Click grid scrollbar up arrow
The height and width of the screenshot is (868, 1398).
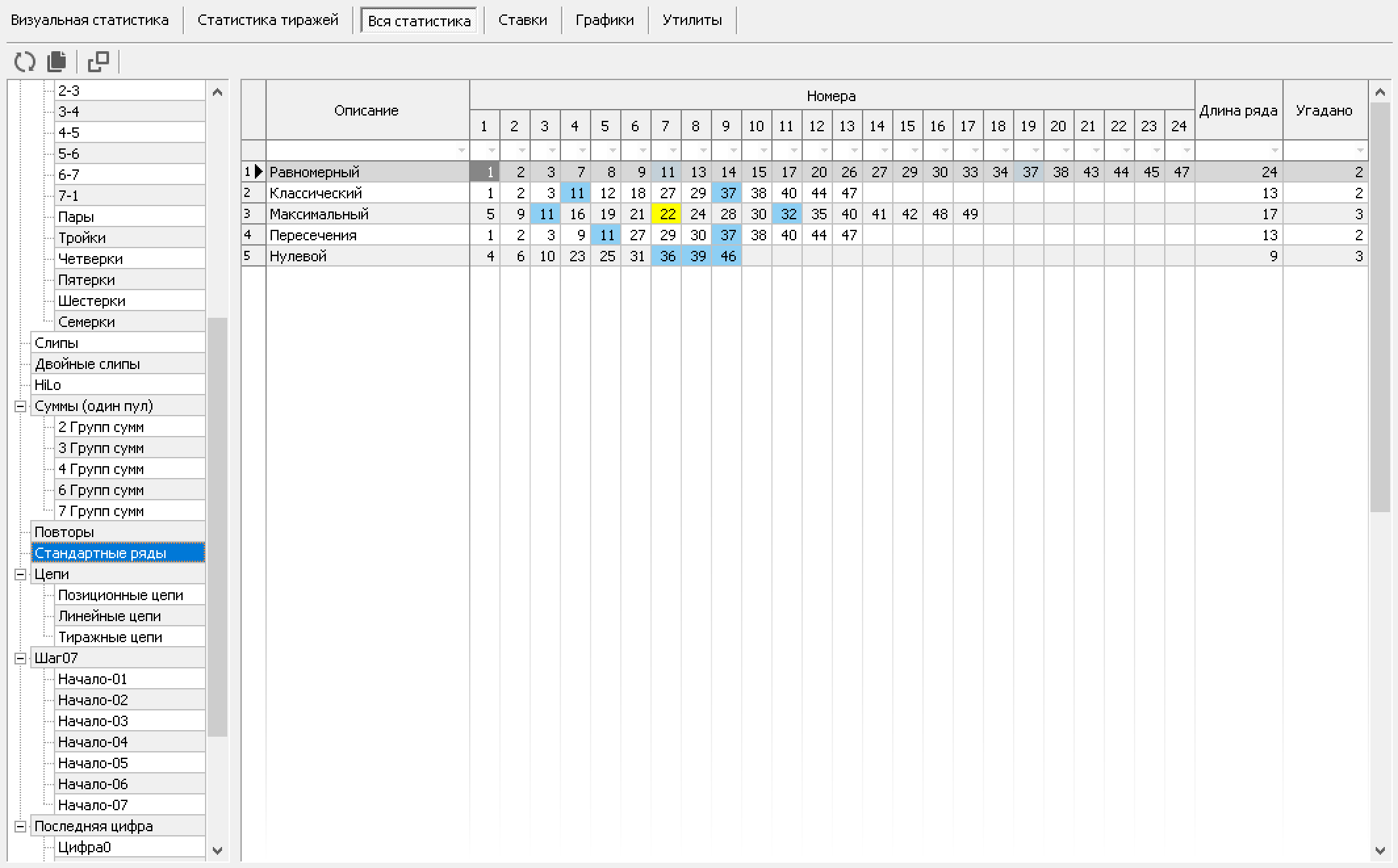1380,93
